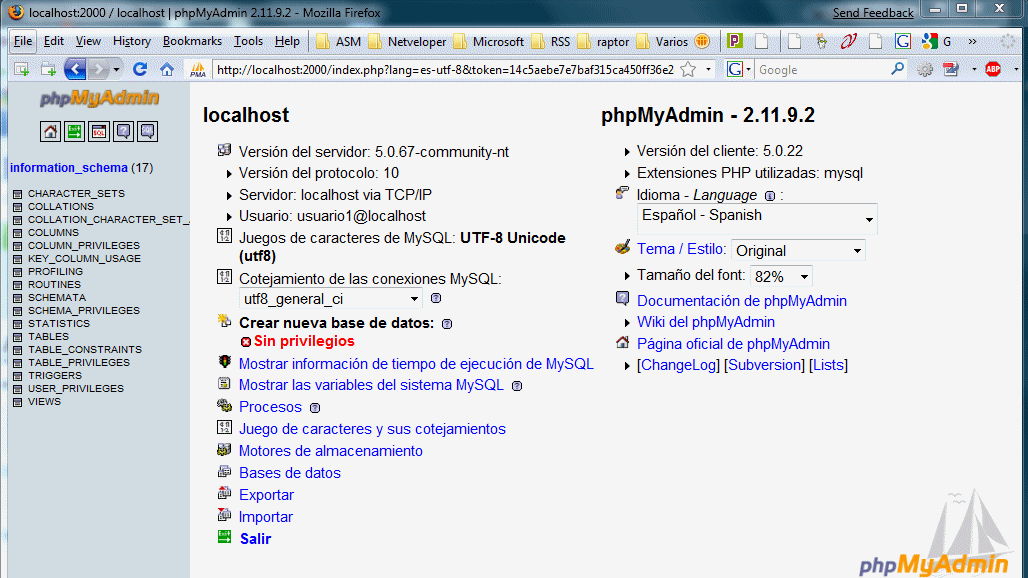Click the PMA site icon in address bar
Image resolution: width=1028 pixels, height=578 pixels.
point(197,69)
